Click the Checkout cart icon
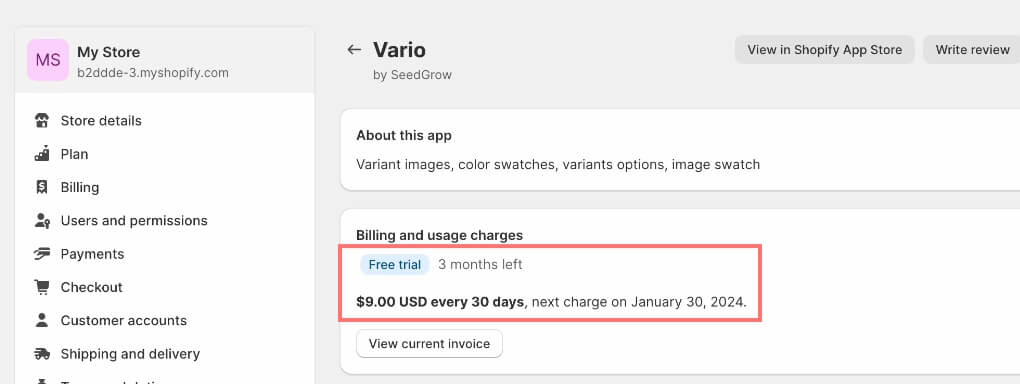The width and height of the screenshot is (1020, 384). coord(42,287)
